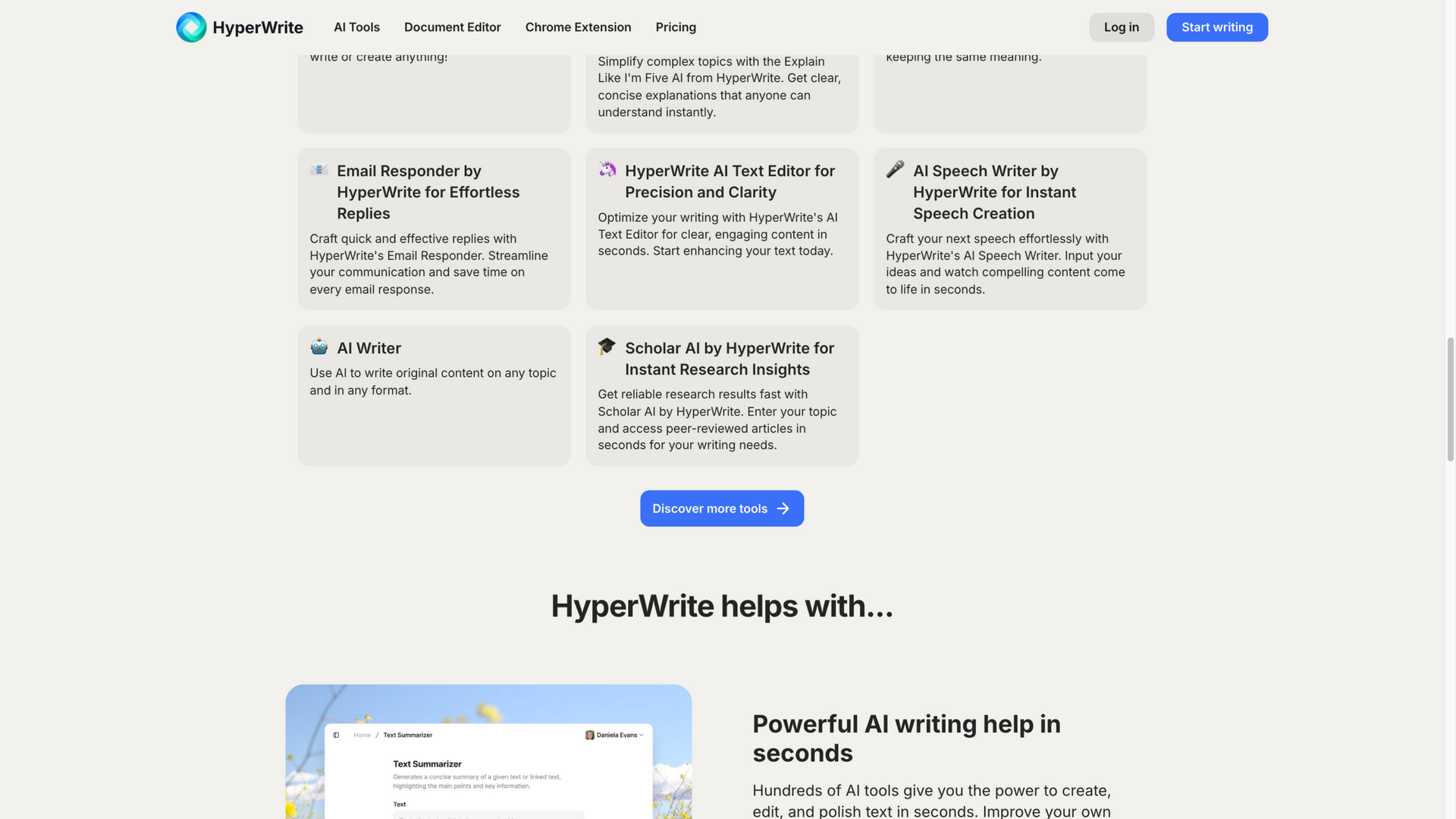Click the robot icon on AI Writer card

(x=318, y=347)
